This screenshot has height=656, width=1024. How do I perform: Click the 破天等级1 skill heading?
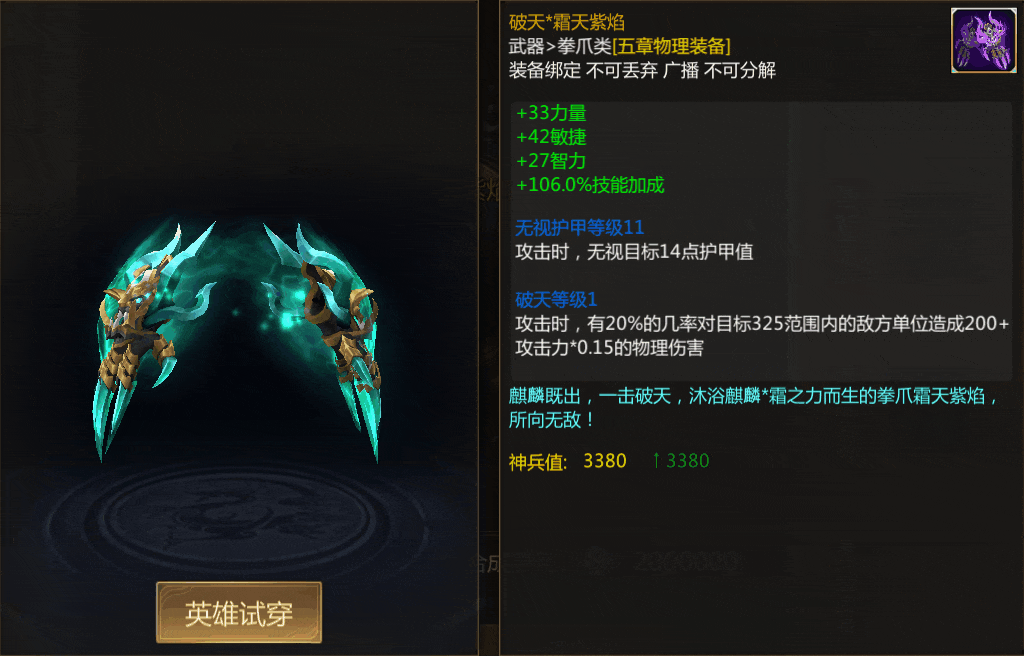[556, 299]
